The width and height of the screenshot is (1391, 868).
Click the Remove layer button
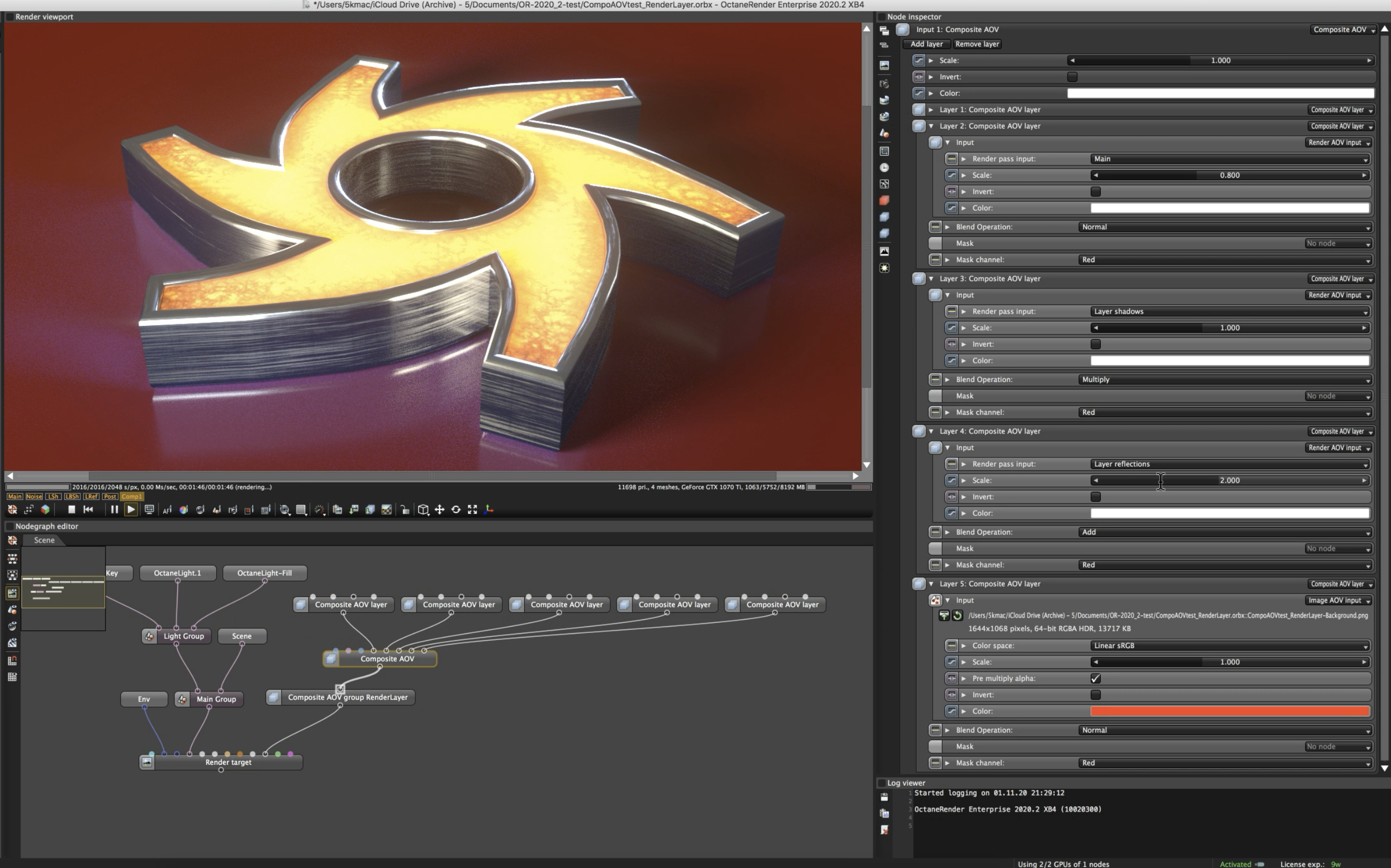point(977,44)
